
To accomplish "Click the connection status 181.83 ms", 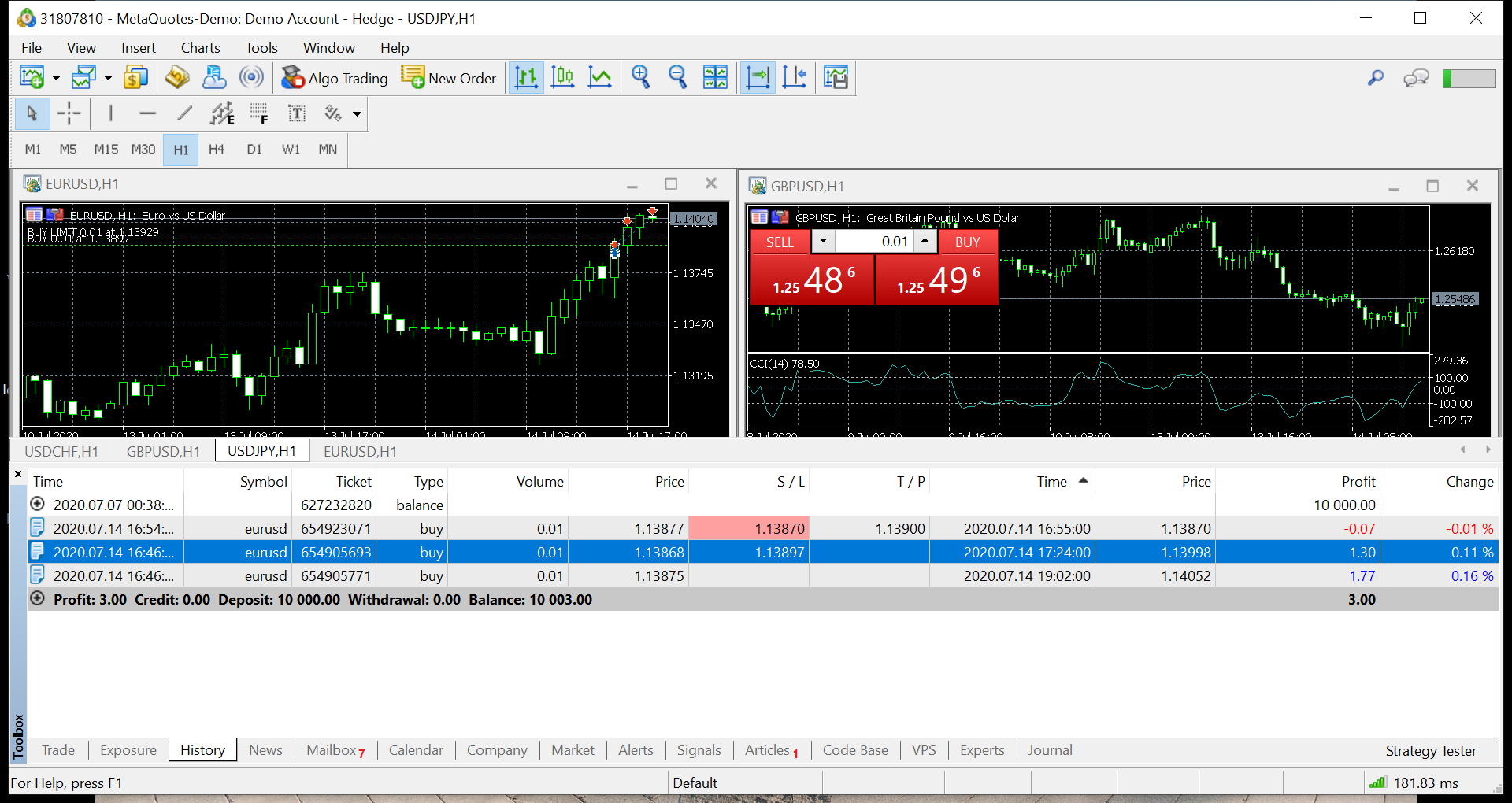I will click(x=1414, y=783).
